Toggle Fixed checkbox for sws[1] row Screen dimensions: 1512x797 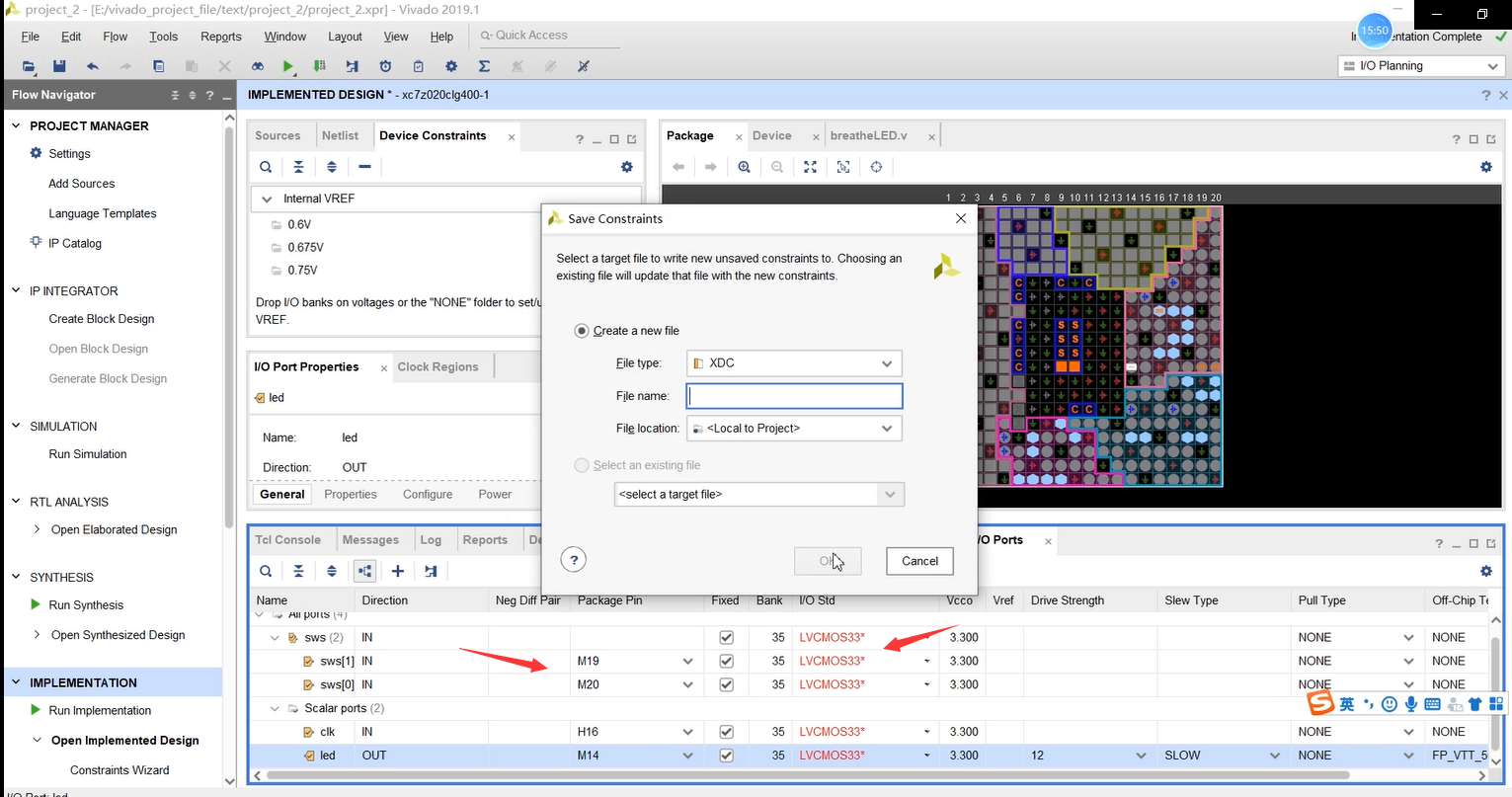(726, 661)
